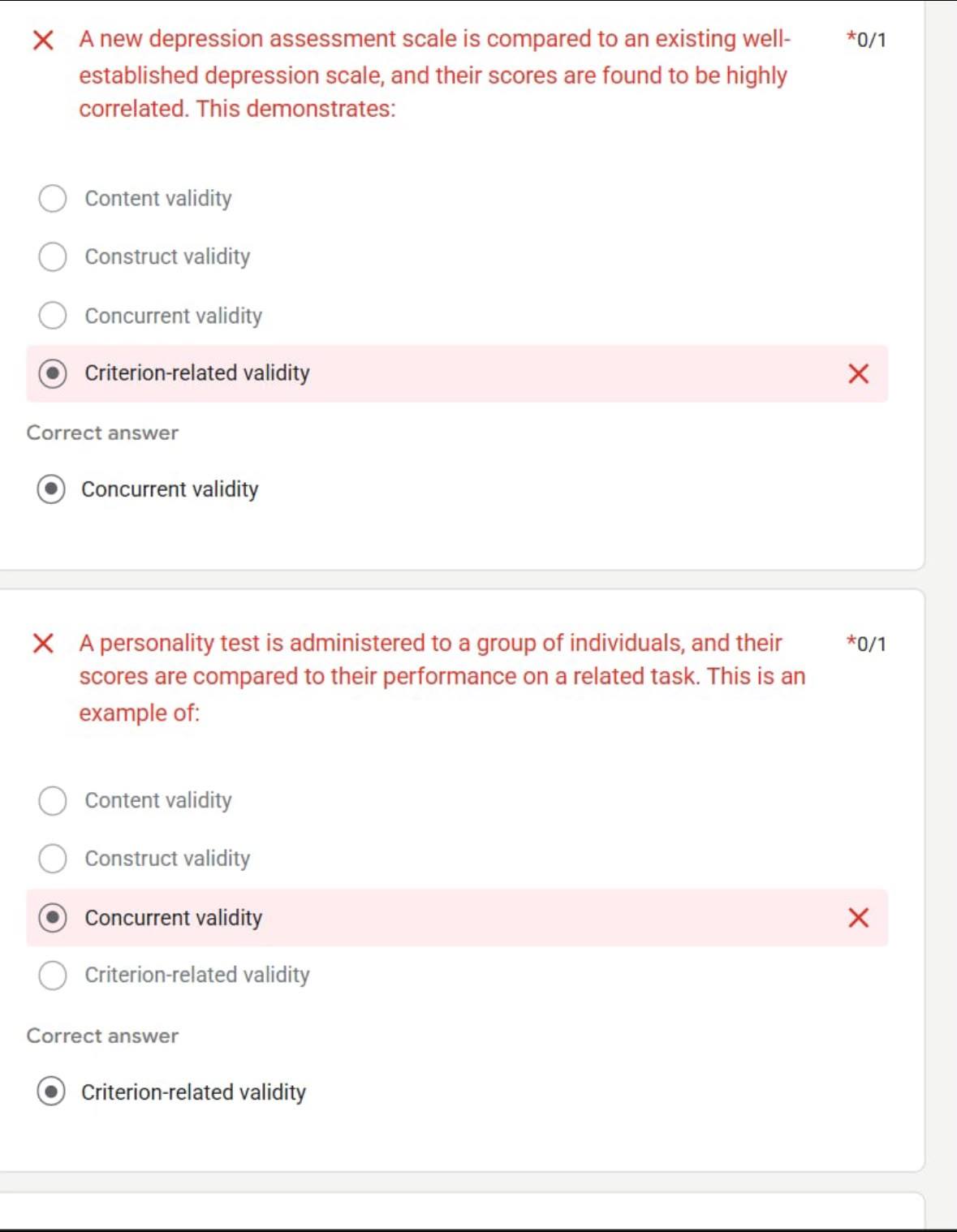
Task: Click the wrong-answer X on Criterion-related validity row
Action: (x=858, y=373)
